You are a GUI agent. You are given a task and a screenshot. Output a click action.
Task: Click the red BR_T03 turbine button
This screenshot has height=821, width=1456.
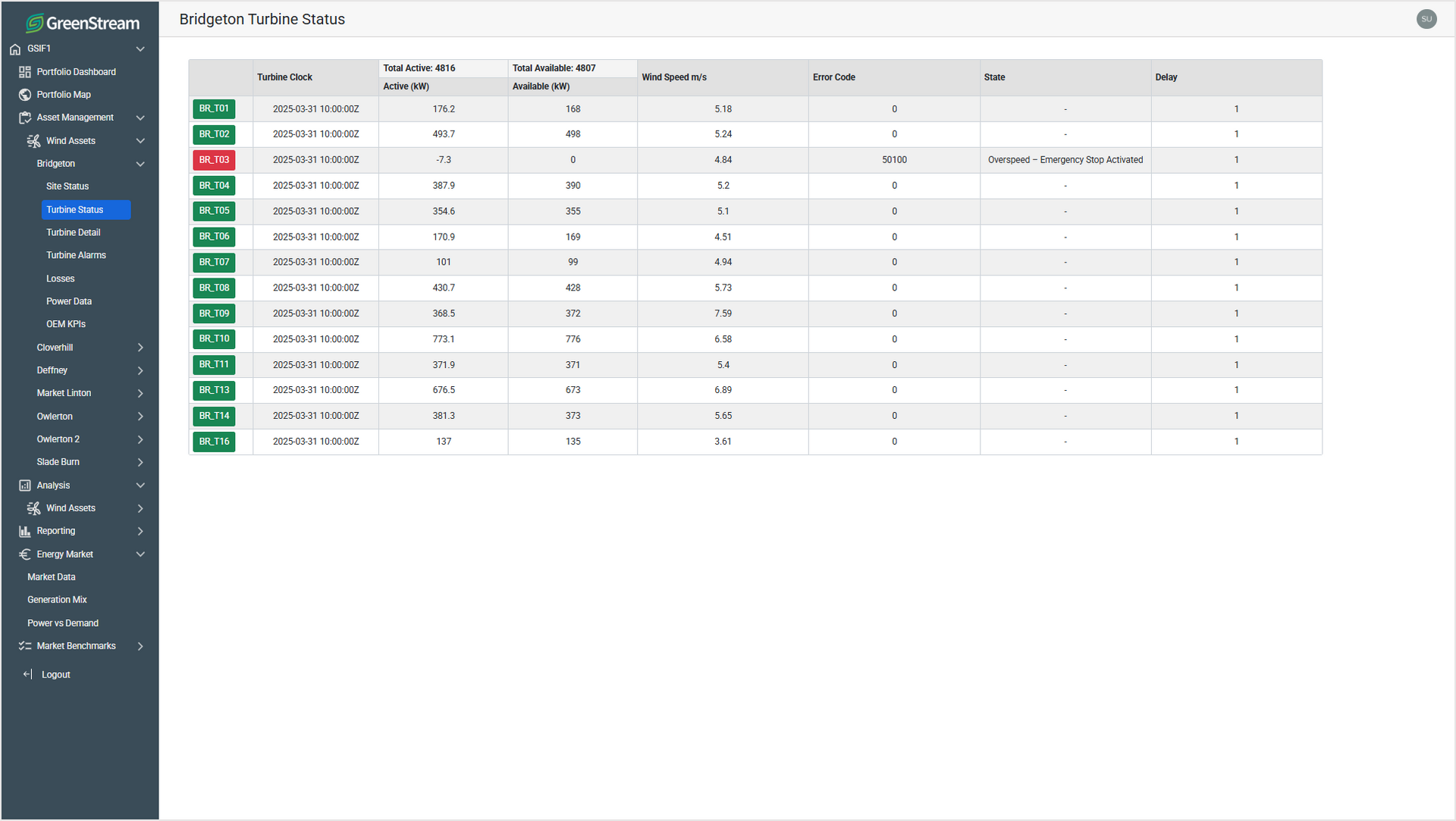click(x=214, y=160)
